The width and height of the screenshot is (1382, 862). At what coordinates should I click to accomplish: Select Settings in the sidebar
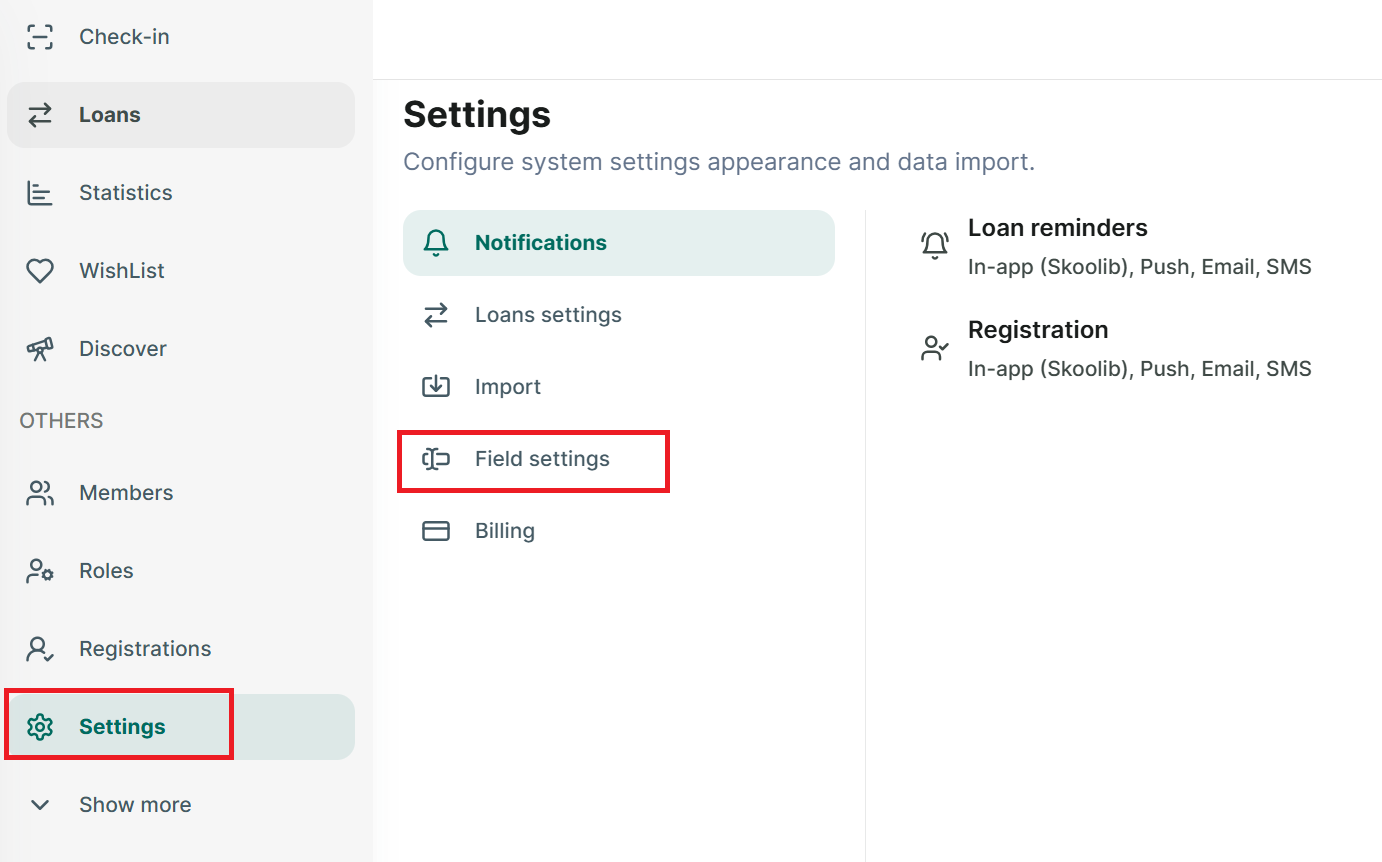pos(181,727)
